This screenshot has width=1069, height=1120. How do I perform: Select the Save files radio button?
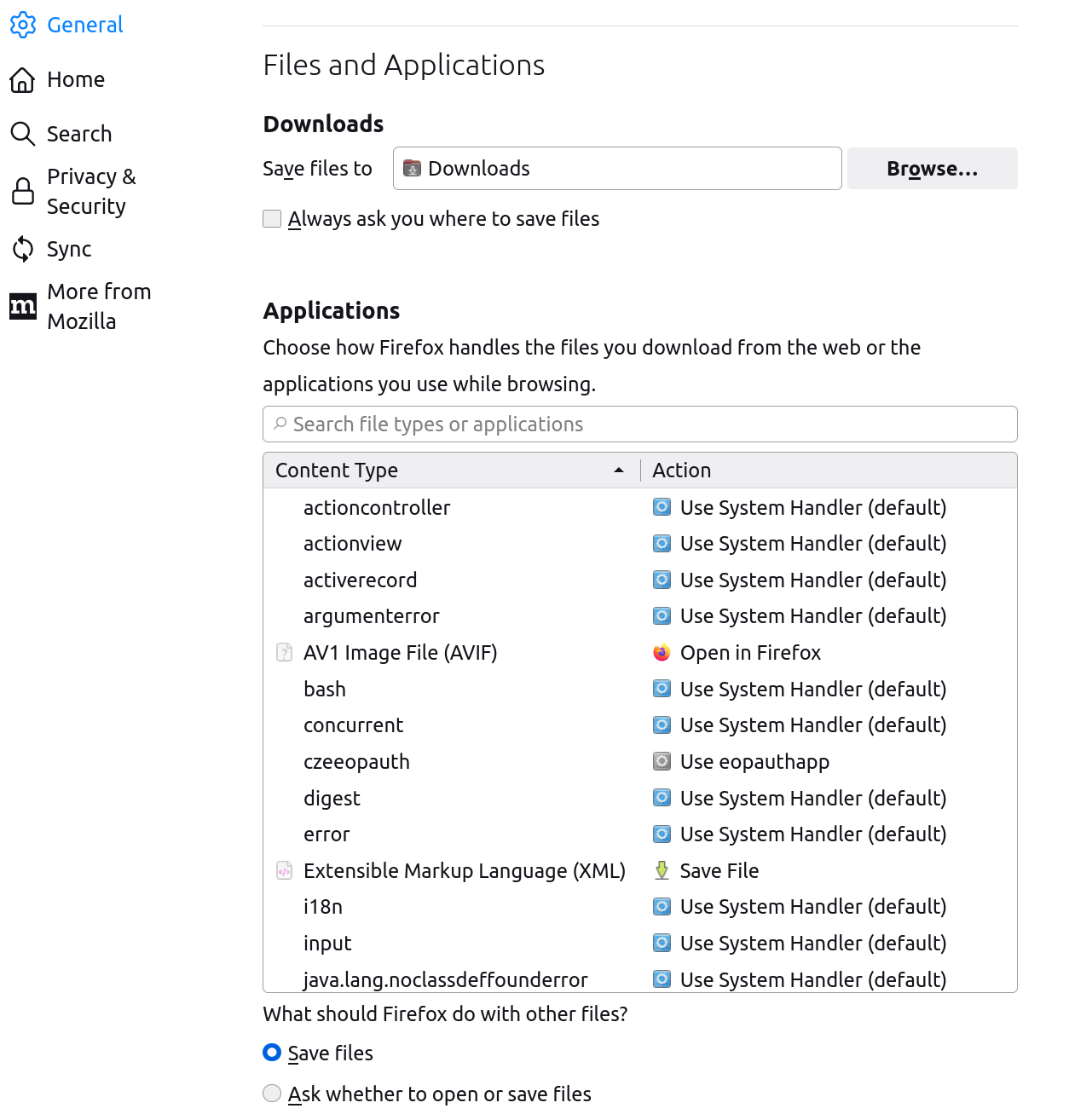click(x=271, y=1053)
